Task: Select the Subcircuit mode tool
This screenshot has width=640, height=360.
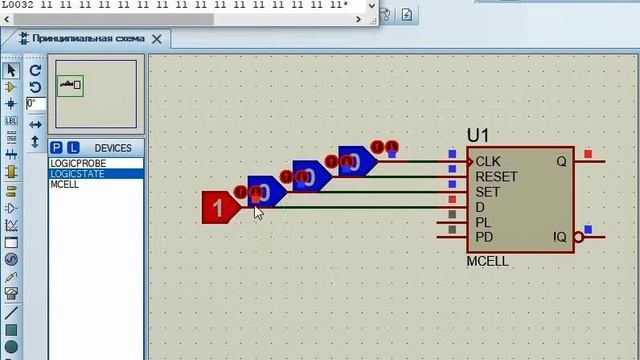Action: pos(11,172)
